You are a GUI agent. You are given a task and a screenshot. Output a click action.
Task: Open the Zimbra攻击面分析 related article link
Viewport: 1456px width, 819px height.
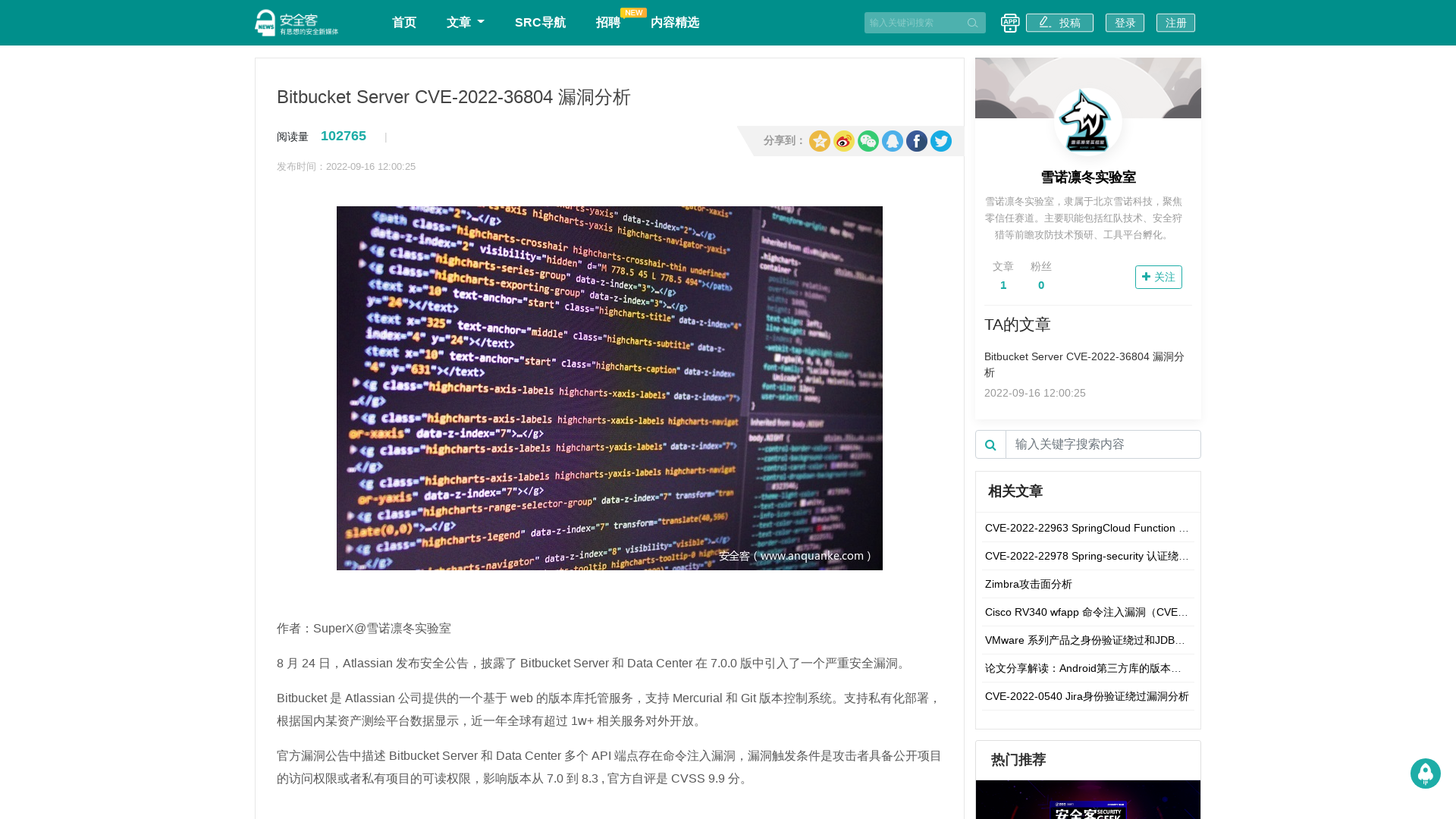pyautogui.click(x=1028, y=584)
